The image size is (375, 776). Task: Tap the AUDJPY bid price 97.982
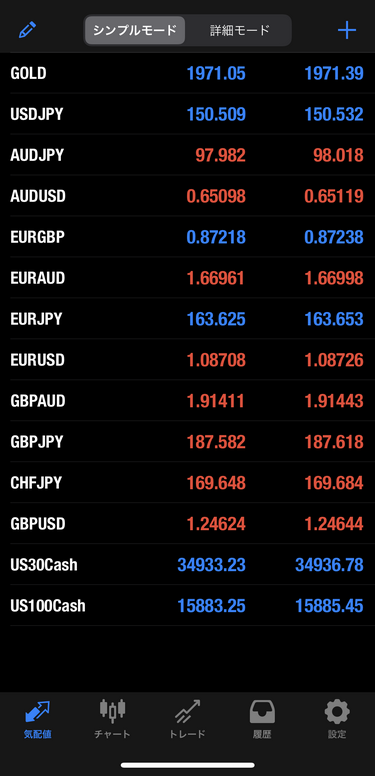220,155
